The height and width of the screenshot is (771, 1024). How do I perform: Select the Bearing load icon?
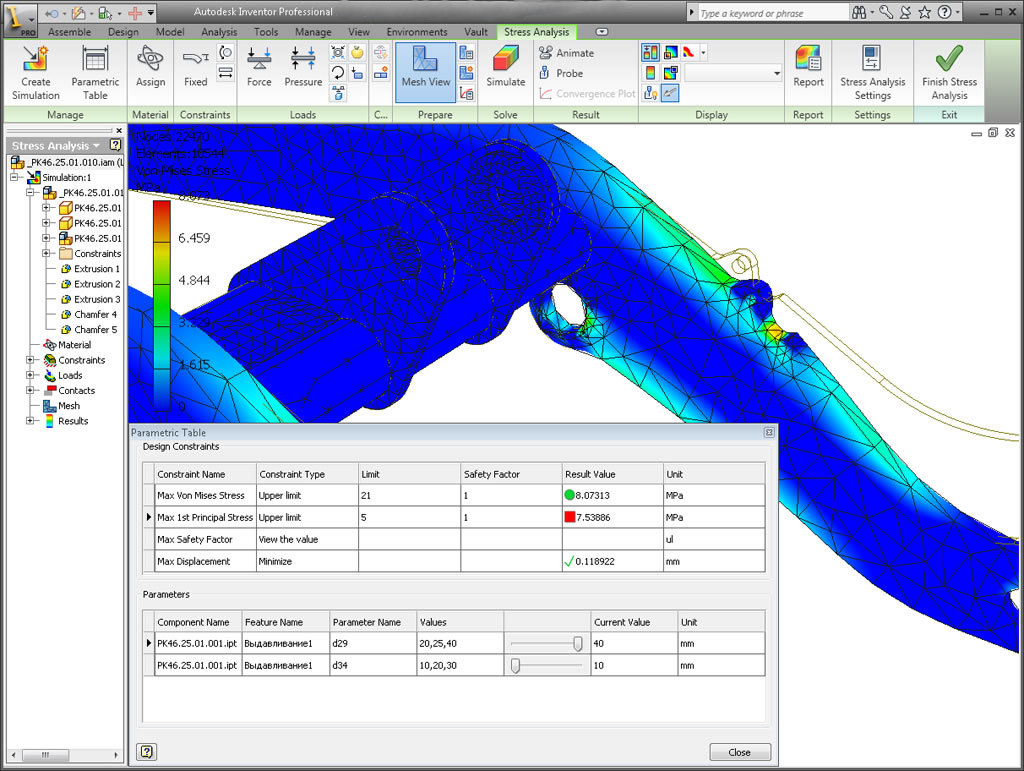[x=338, y=53]
